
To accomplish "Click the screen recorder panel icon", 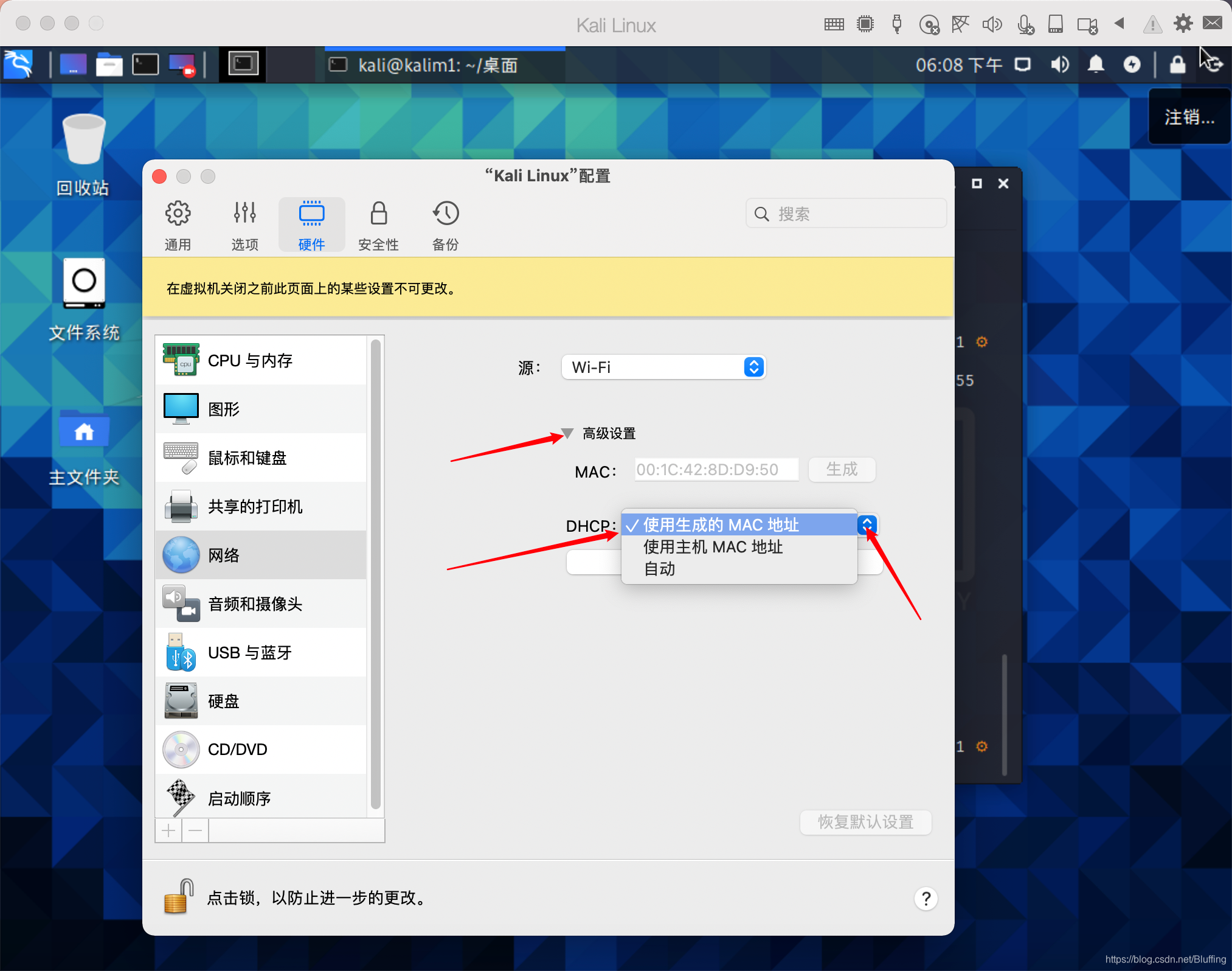I will pos(182,64).
